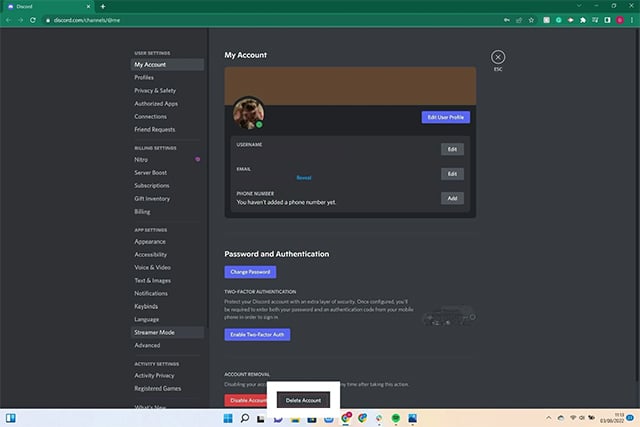
Task: Open Windows taskbar search
Action: 245,416
